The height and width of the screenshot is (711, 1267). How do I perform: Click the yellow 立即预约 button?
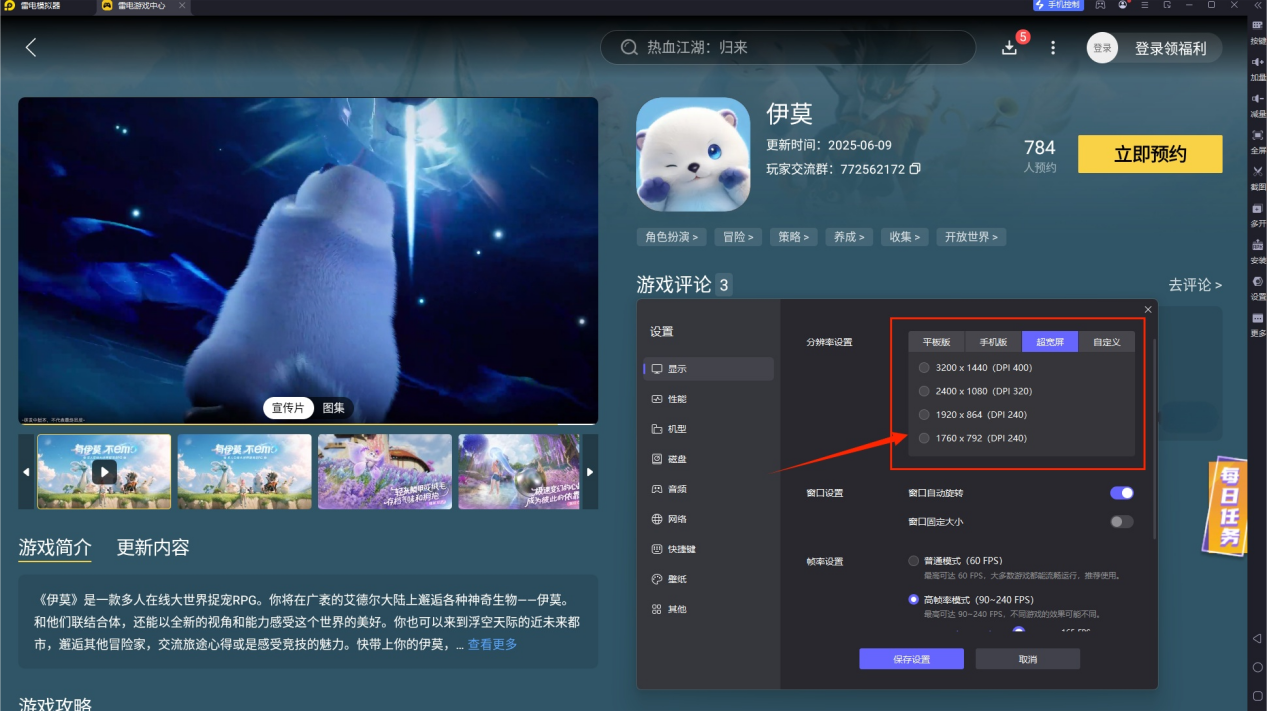[x=1150, y=154]
